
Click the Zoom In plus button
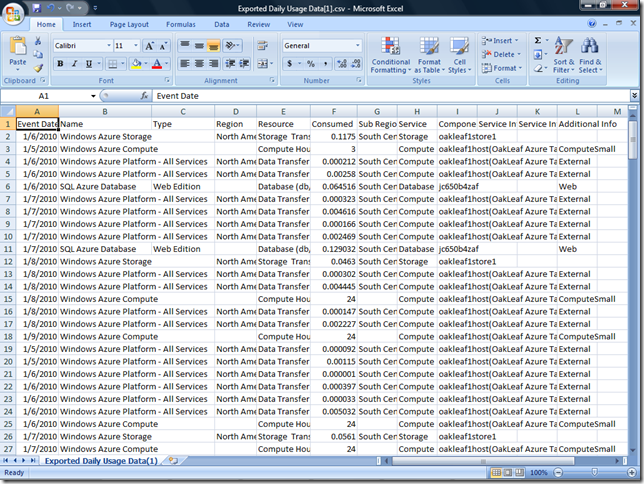pyautogui.click(x=632, y=472)
